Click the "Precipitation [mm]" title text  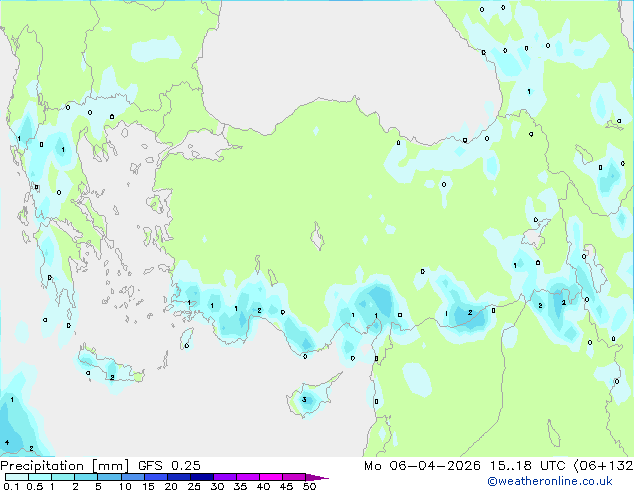[x=65, y=466]
